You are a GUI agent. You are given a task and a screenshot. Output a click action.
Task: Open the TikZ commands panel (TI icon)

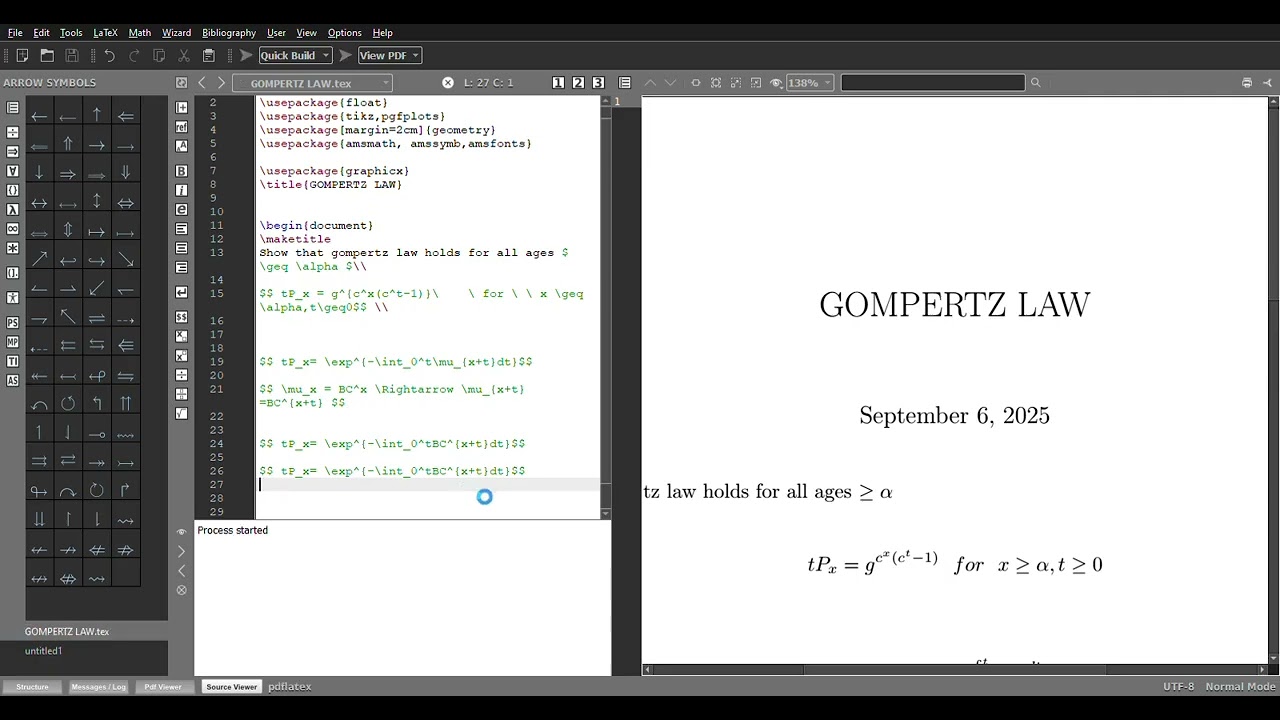[12, 361]
